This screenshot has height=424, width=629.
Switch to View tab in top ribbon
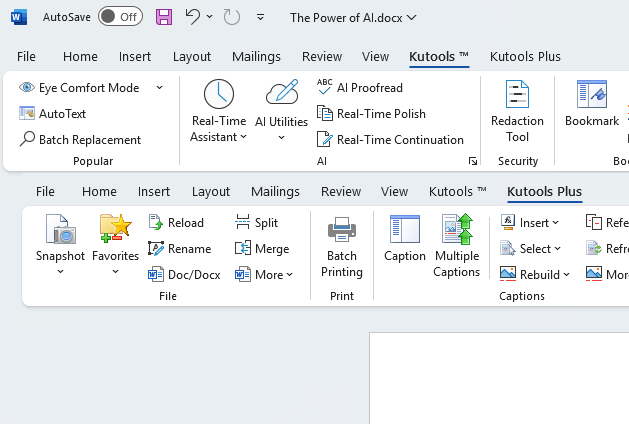375,57
